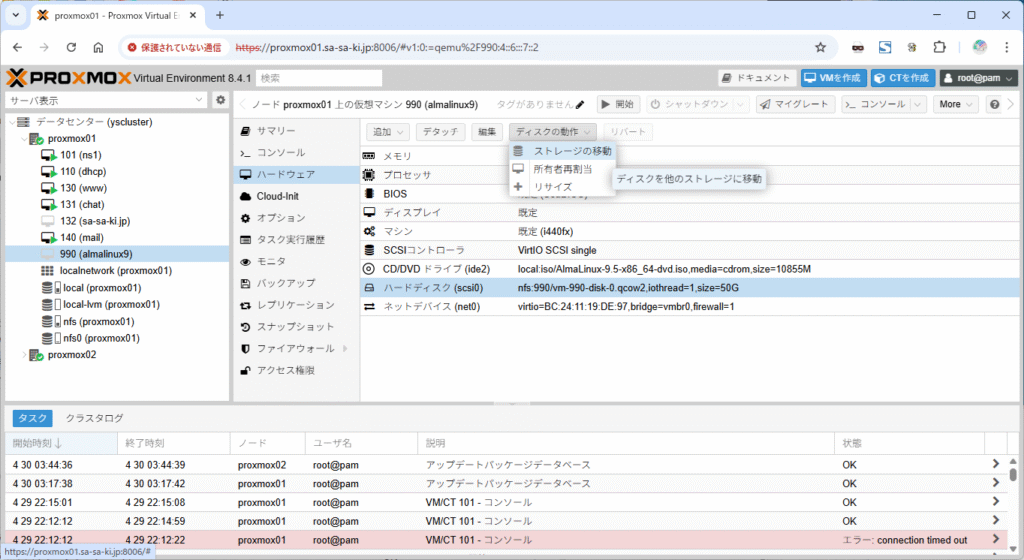Open the help question mark icon
Viewport: 1024px width, 560px height.
994,104
